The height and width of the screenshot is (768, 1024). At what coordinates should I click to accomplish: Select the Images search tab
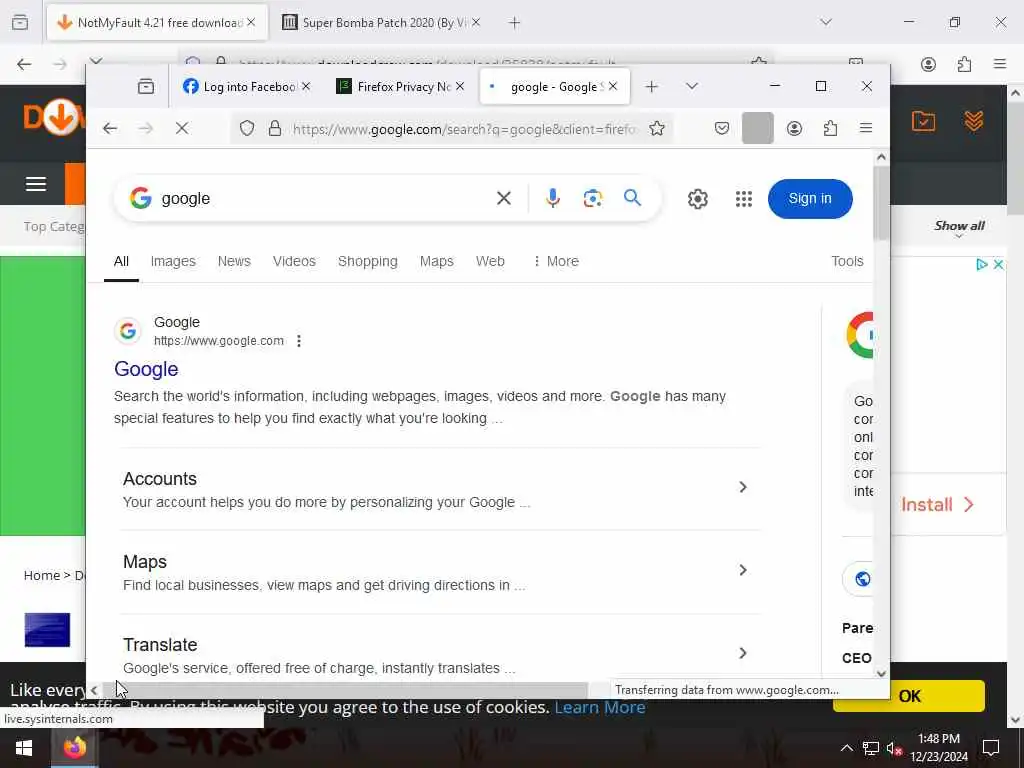(x=173, y=261)
